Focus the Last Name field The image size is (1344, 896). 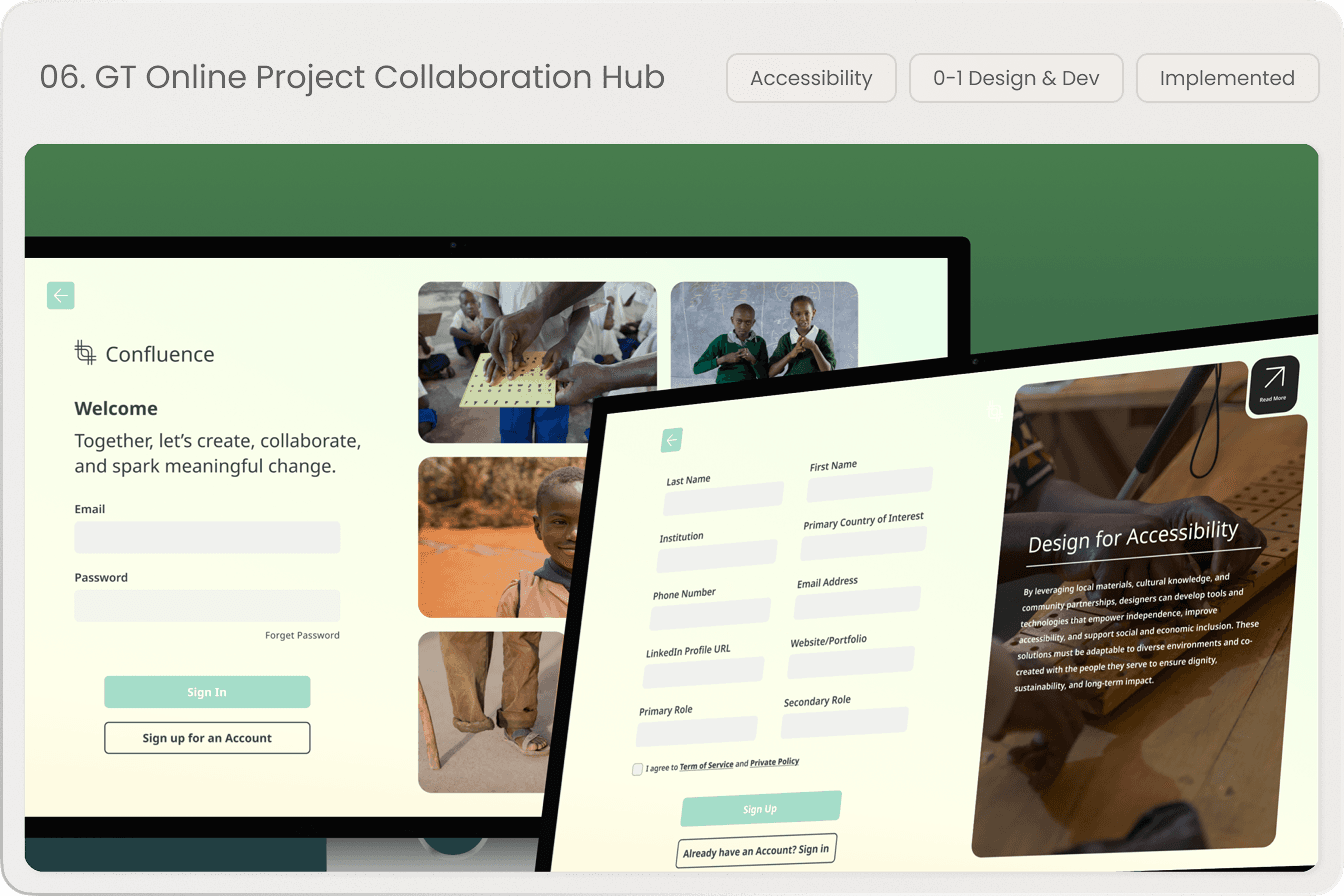tap(723, 499)
